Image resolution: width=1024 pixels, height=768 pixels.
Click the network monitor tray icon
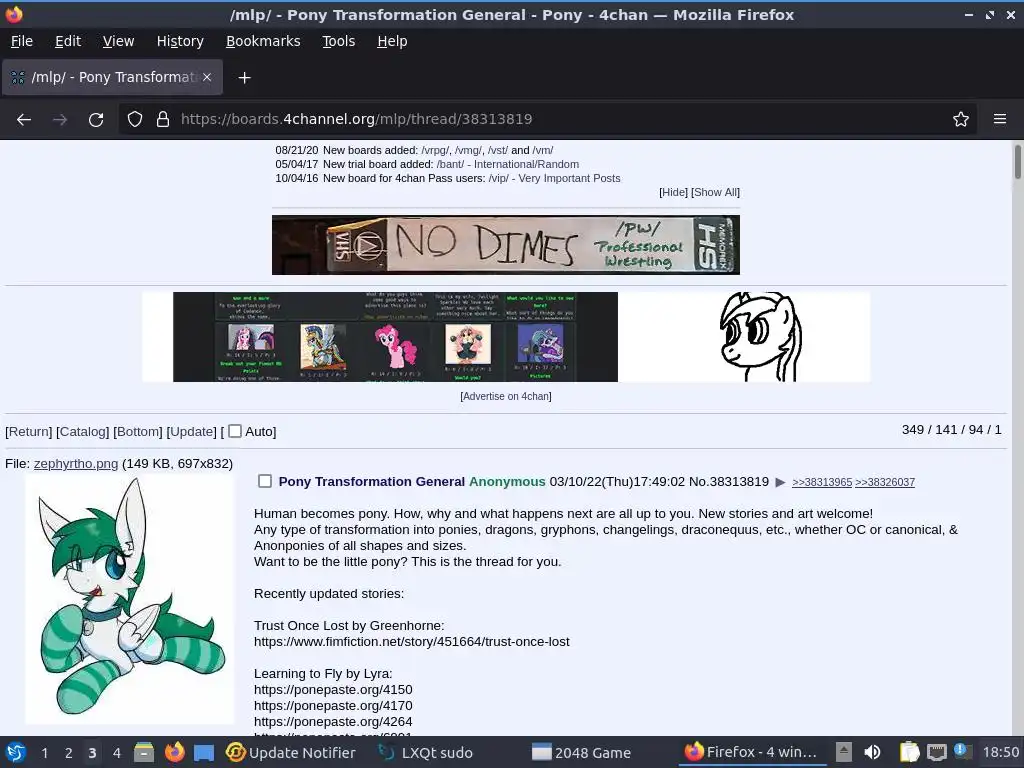point(936,752)
